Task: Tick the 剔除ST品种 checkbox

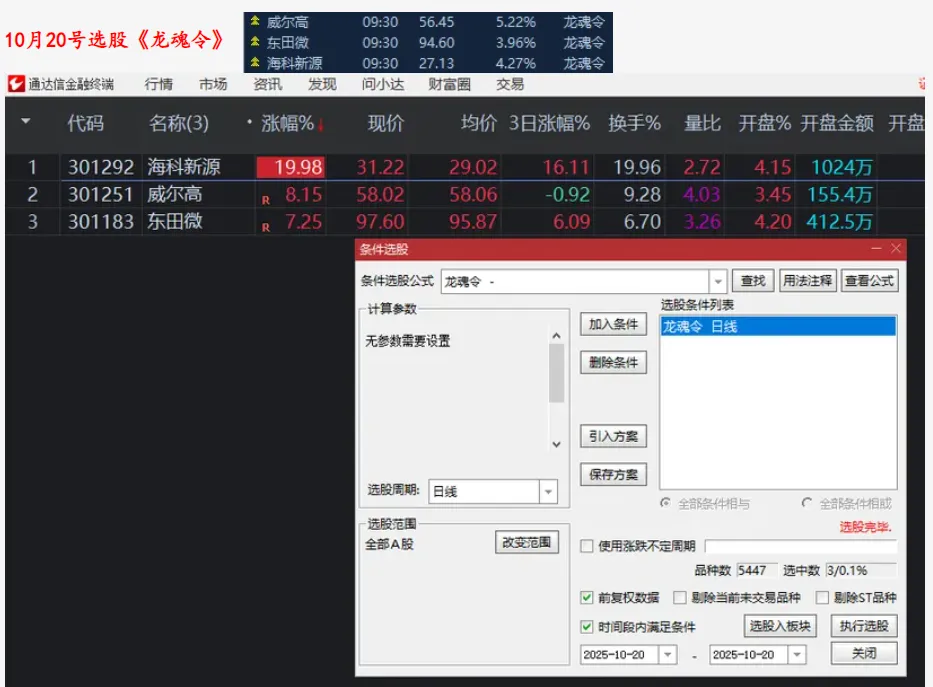Action: click(823, 598)
